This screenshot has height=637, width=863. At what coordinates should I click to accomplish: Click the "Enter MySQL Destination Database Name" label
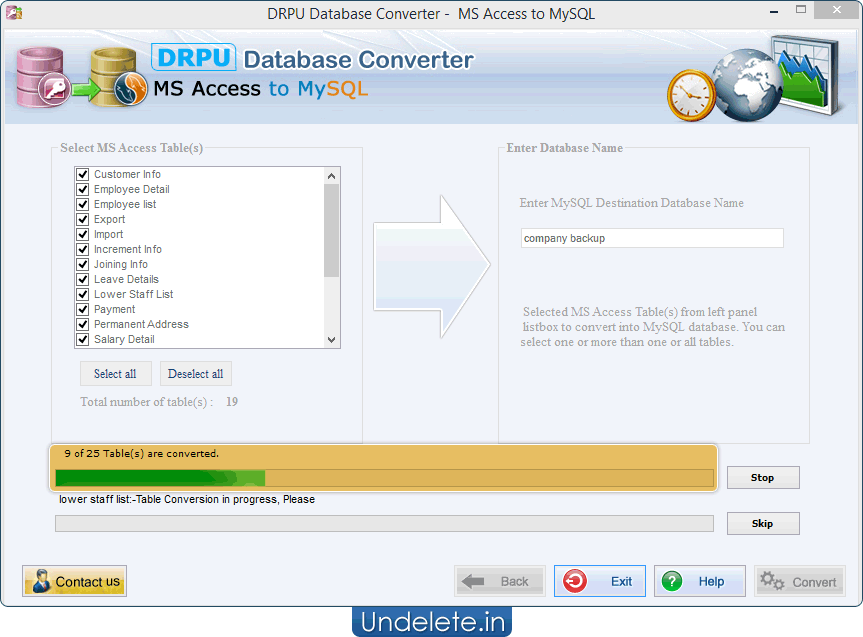tap(631, 203)
